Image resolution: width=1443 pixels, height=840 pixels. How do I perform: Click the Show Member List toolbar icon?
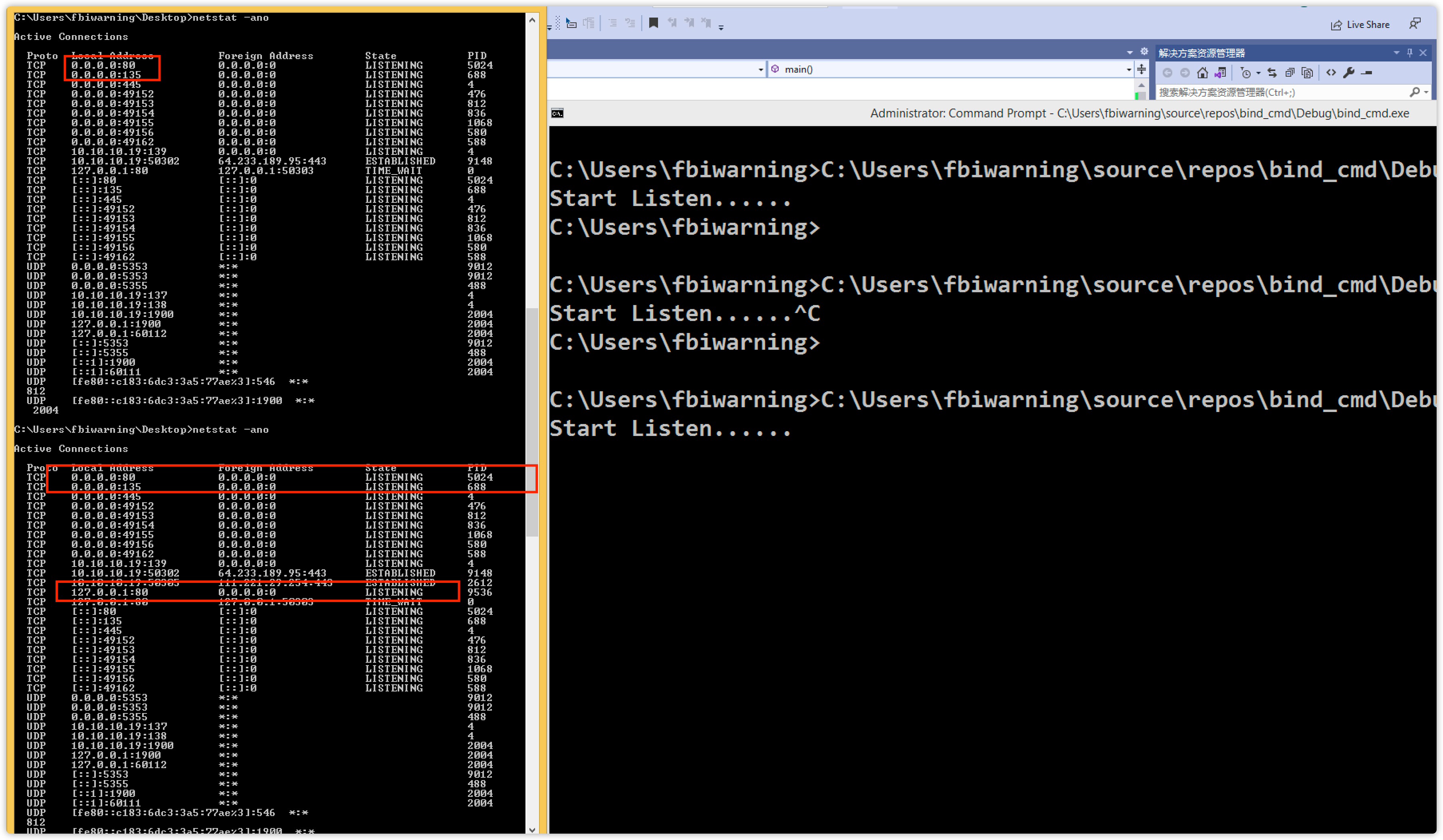[x=571, y=24]
